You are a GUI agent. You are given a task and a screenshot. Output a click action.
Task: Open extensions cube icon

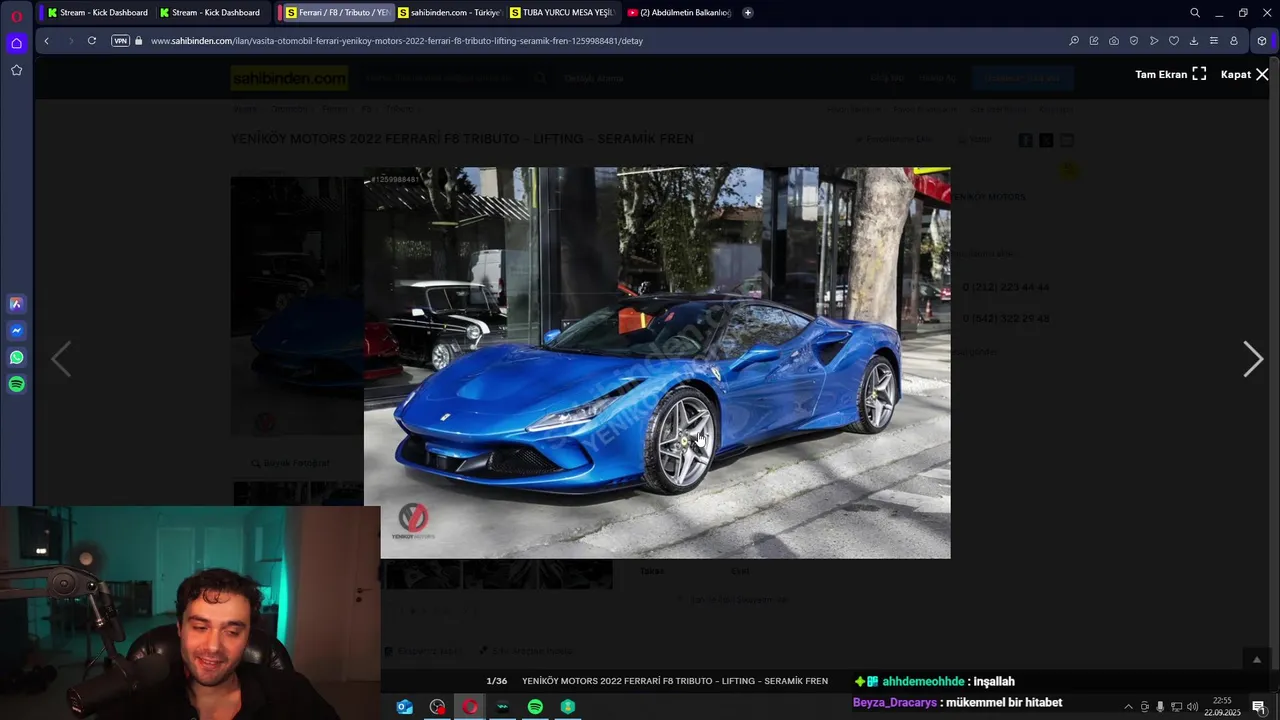pyautogui.click(x=1262, y=41)
